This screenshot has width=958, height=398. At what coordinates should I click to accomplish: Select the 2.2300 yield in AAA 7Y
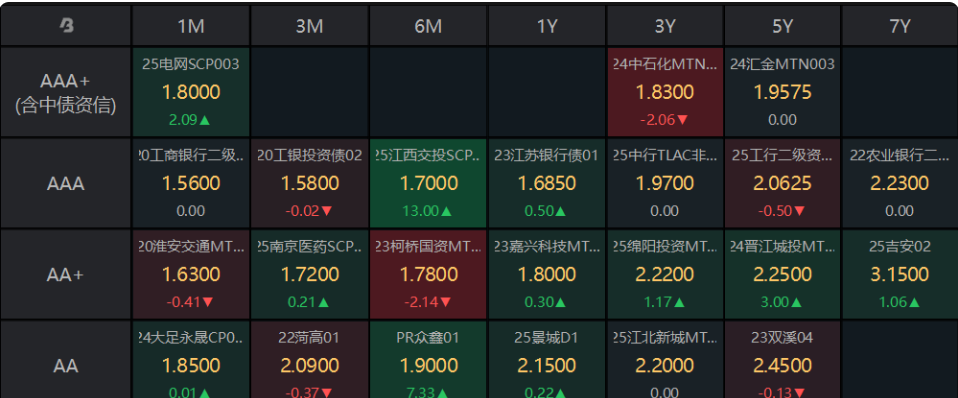coord(899,183)
